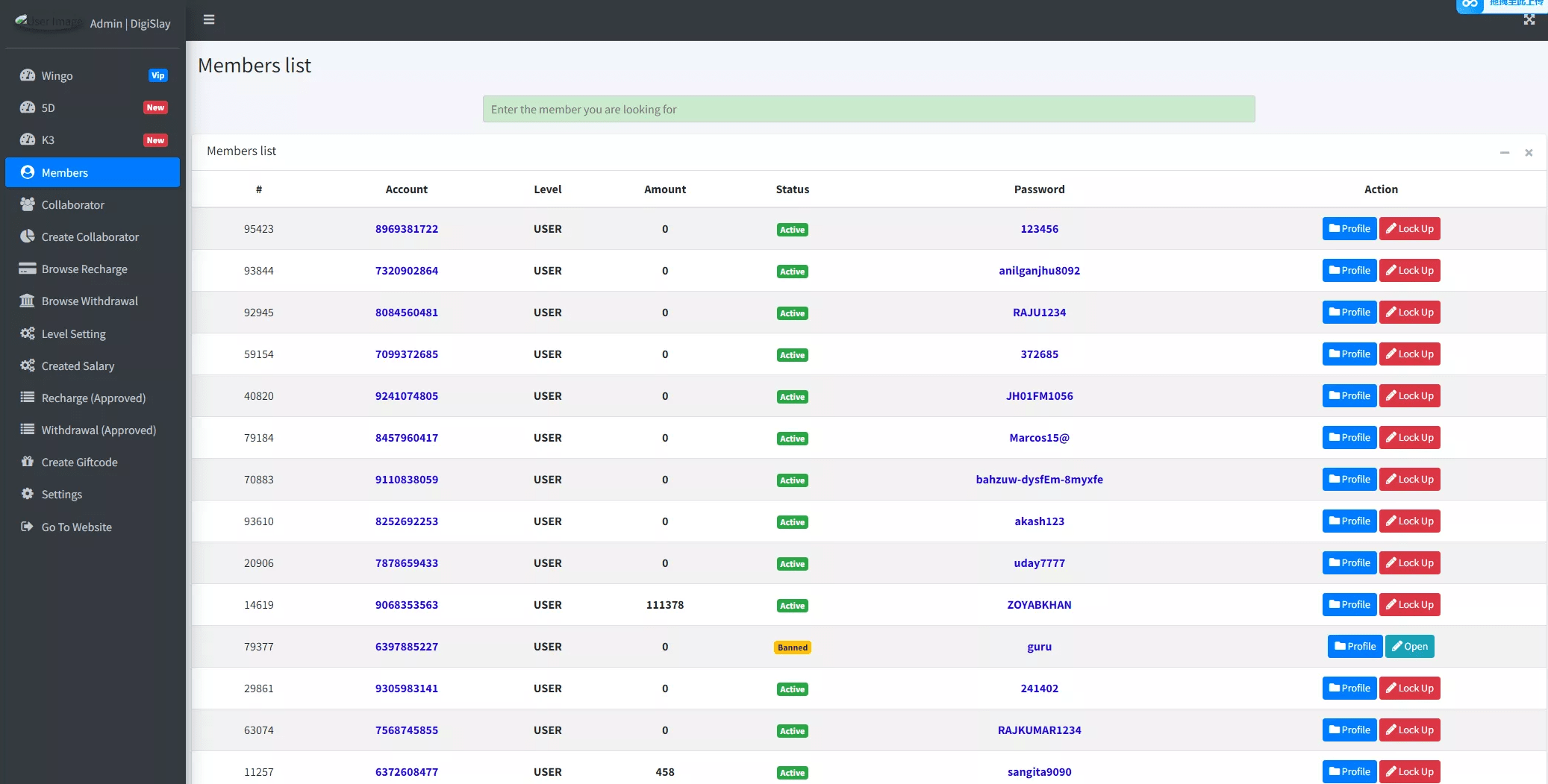Screen dimensions: 1548x784
Task: Open account link 7320902864
Action: coord(406,271)
